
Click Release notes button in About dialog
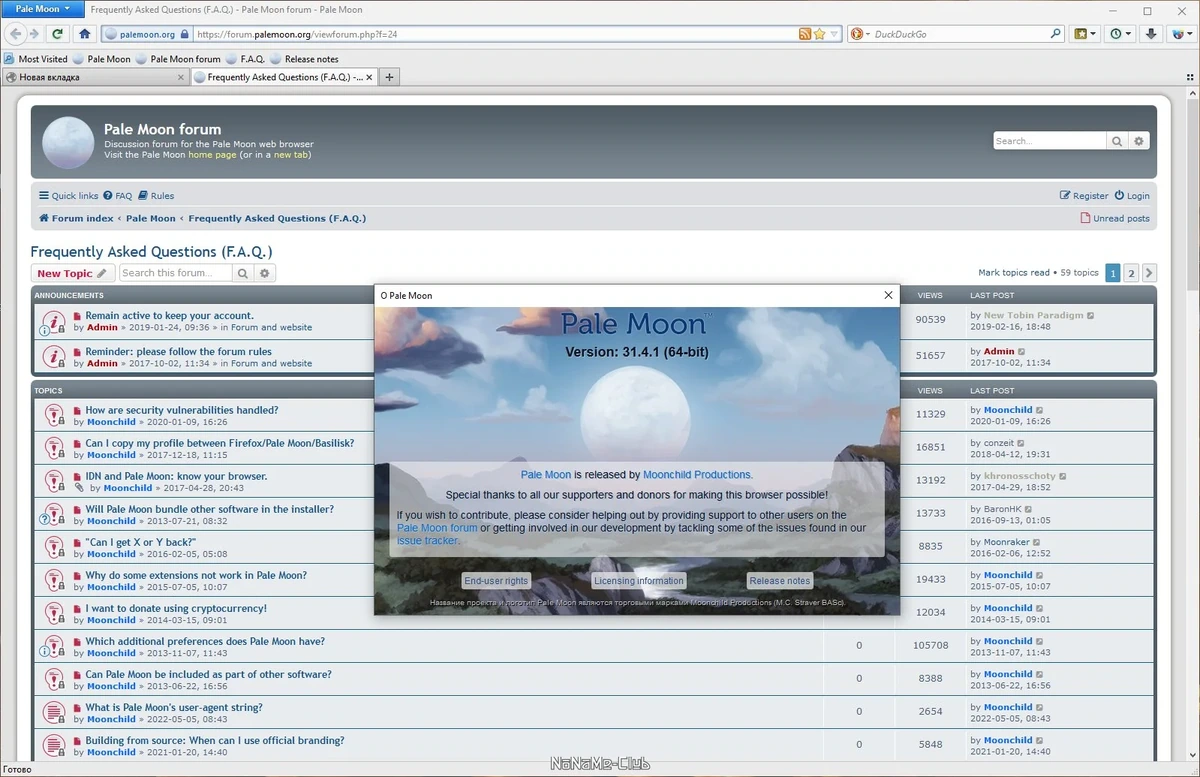780,581
